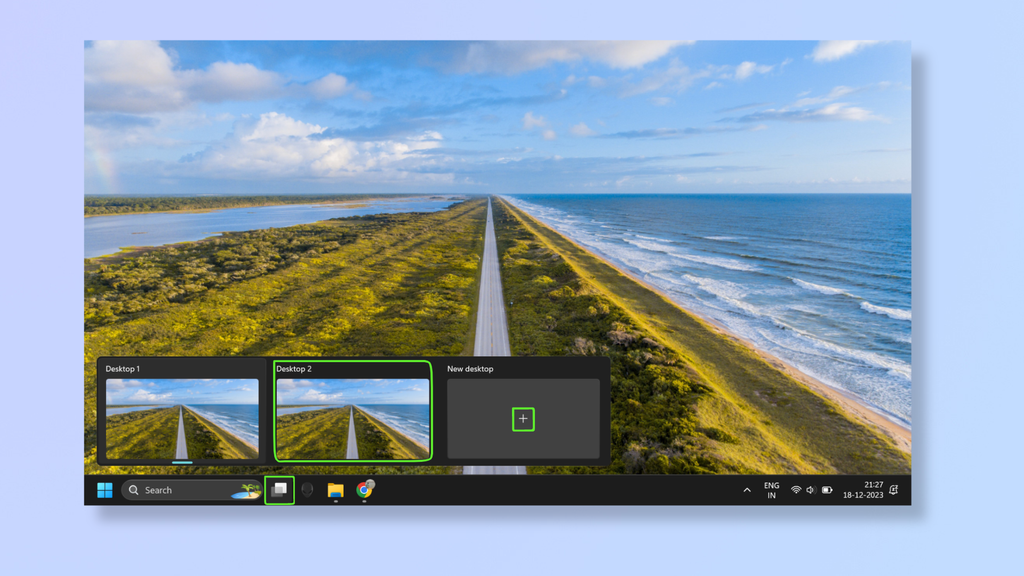1024x576 pixels.
Task: Open the Alienware app on the taskbar
Action: [308, 490]
